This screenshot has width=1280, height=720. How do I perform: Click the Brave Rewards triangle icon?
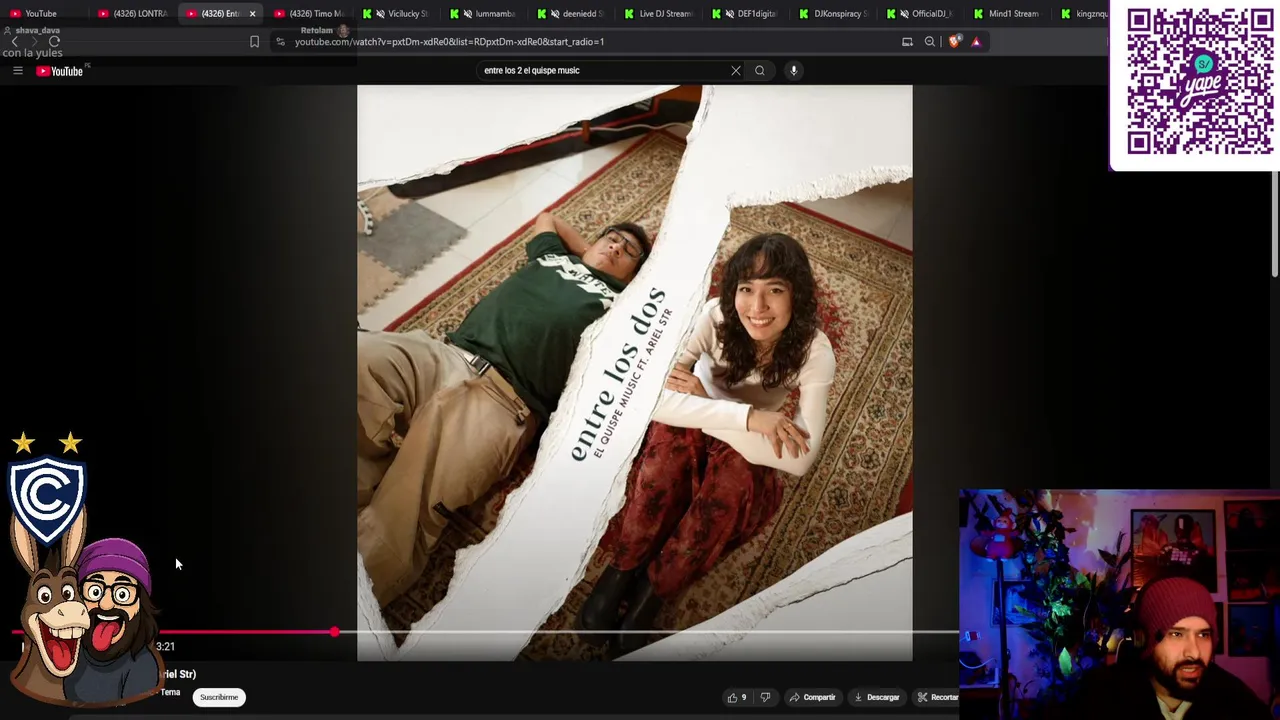976,42
